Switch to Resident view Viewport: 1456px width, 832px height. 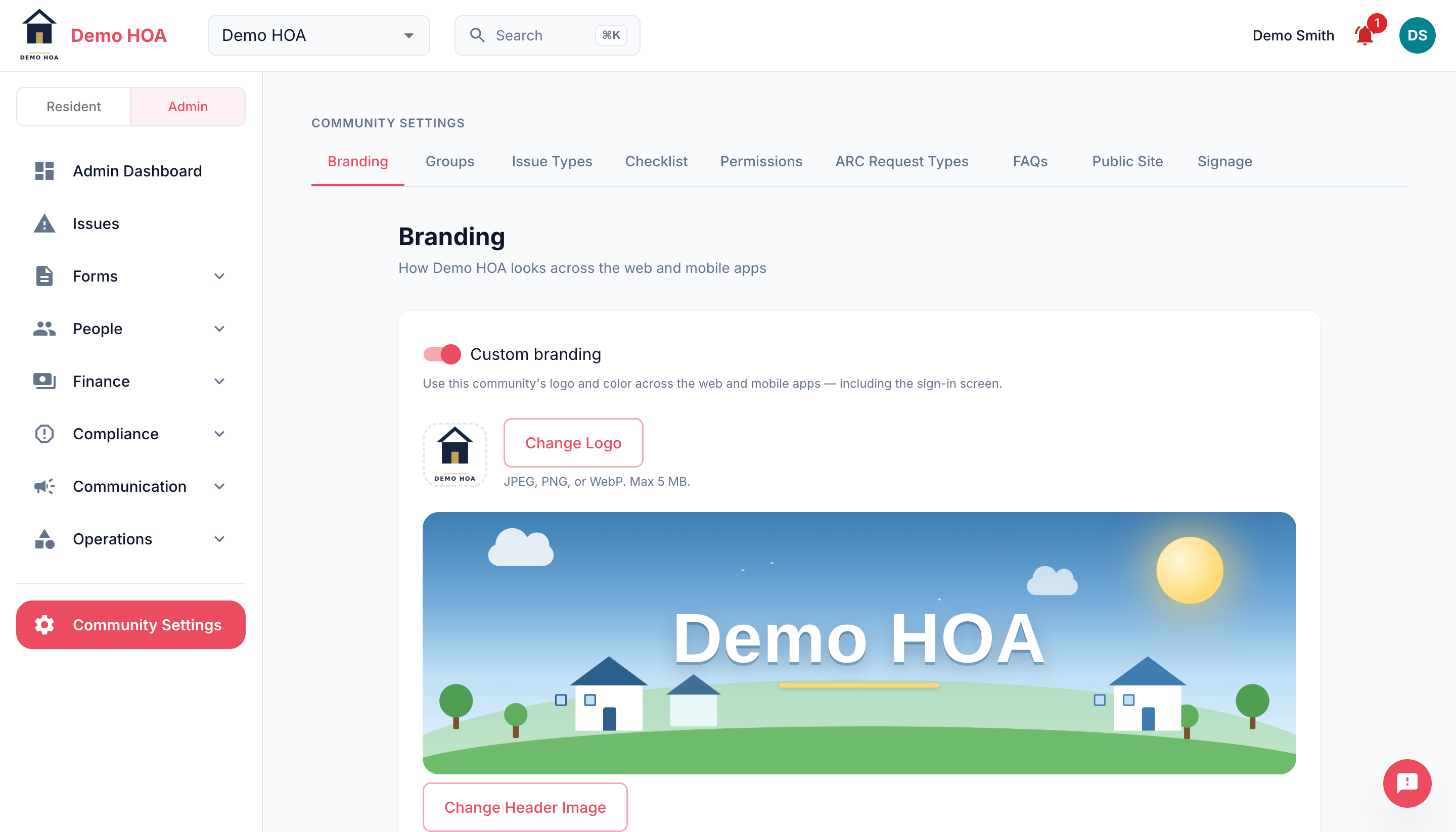pyautogui.click(x=74, y=107)
